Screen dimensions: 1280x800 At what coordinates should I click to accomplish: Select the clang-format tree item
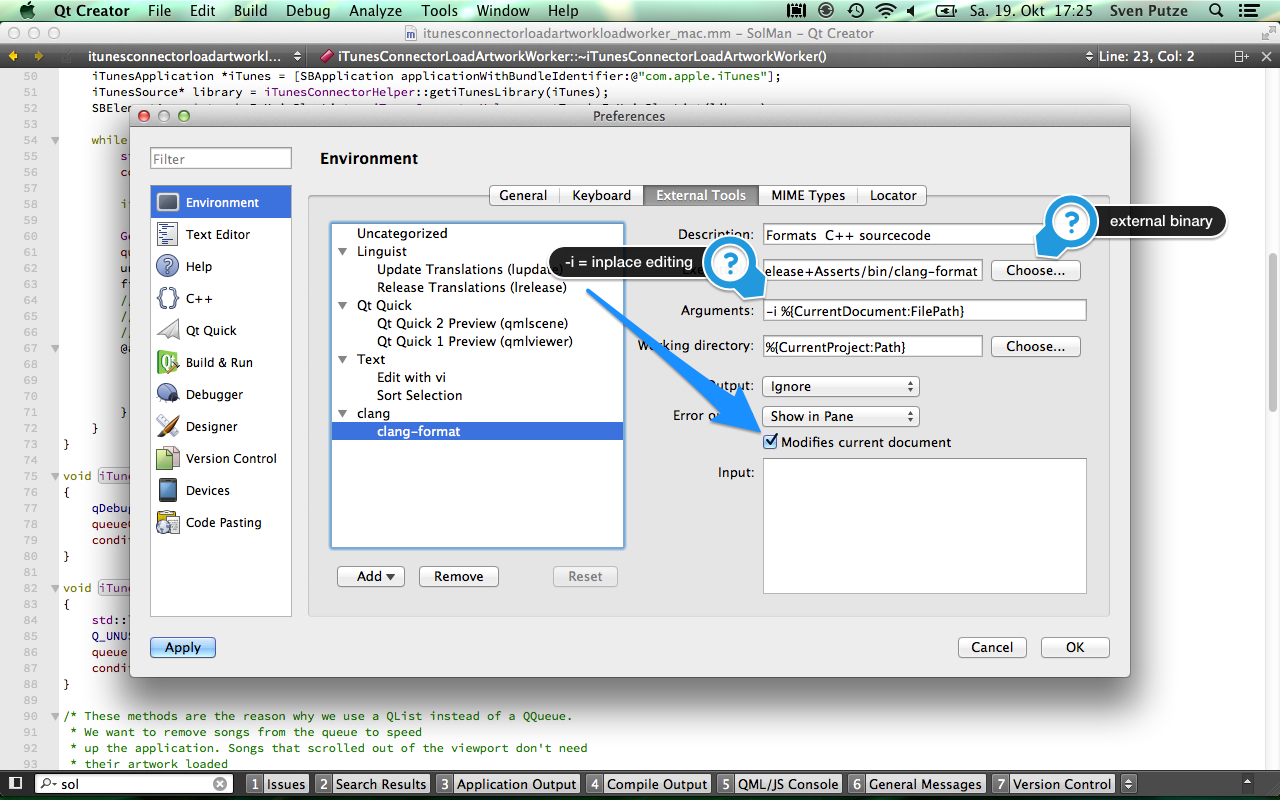pos(477,431)
